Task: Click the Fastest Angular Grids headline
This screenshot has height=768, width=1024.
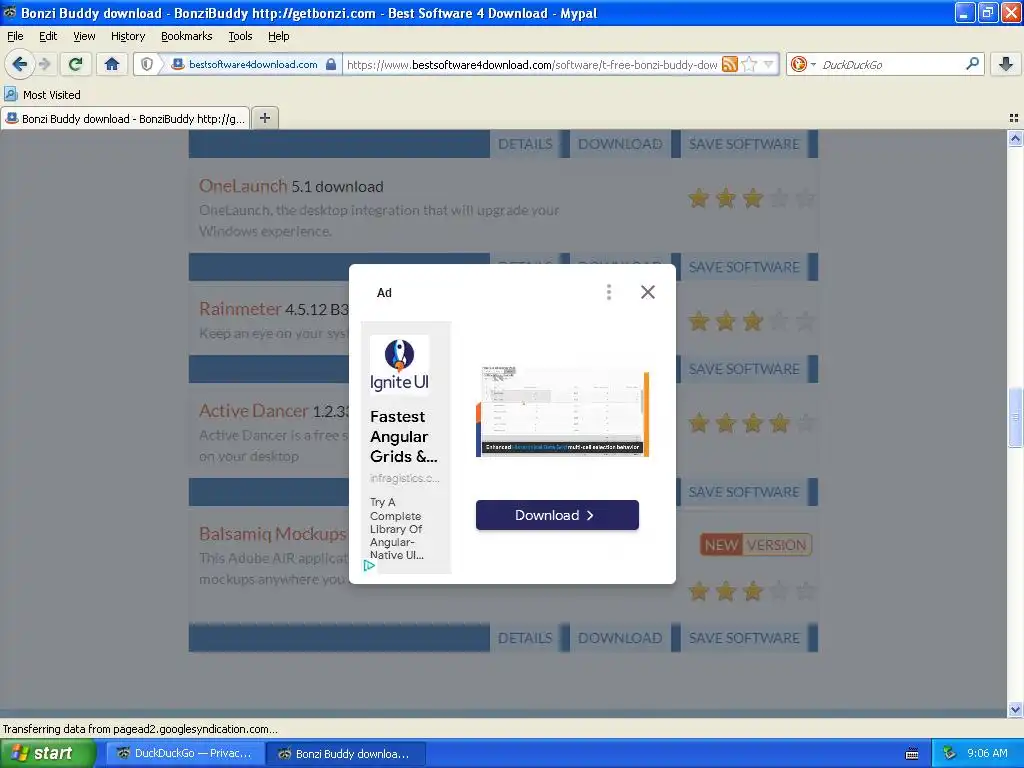Action: tap(403, 436)
